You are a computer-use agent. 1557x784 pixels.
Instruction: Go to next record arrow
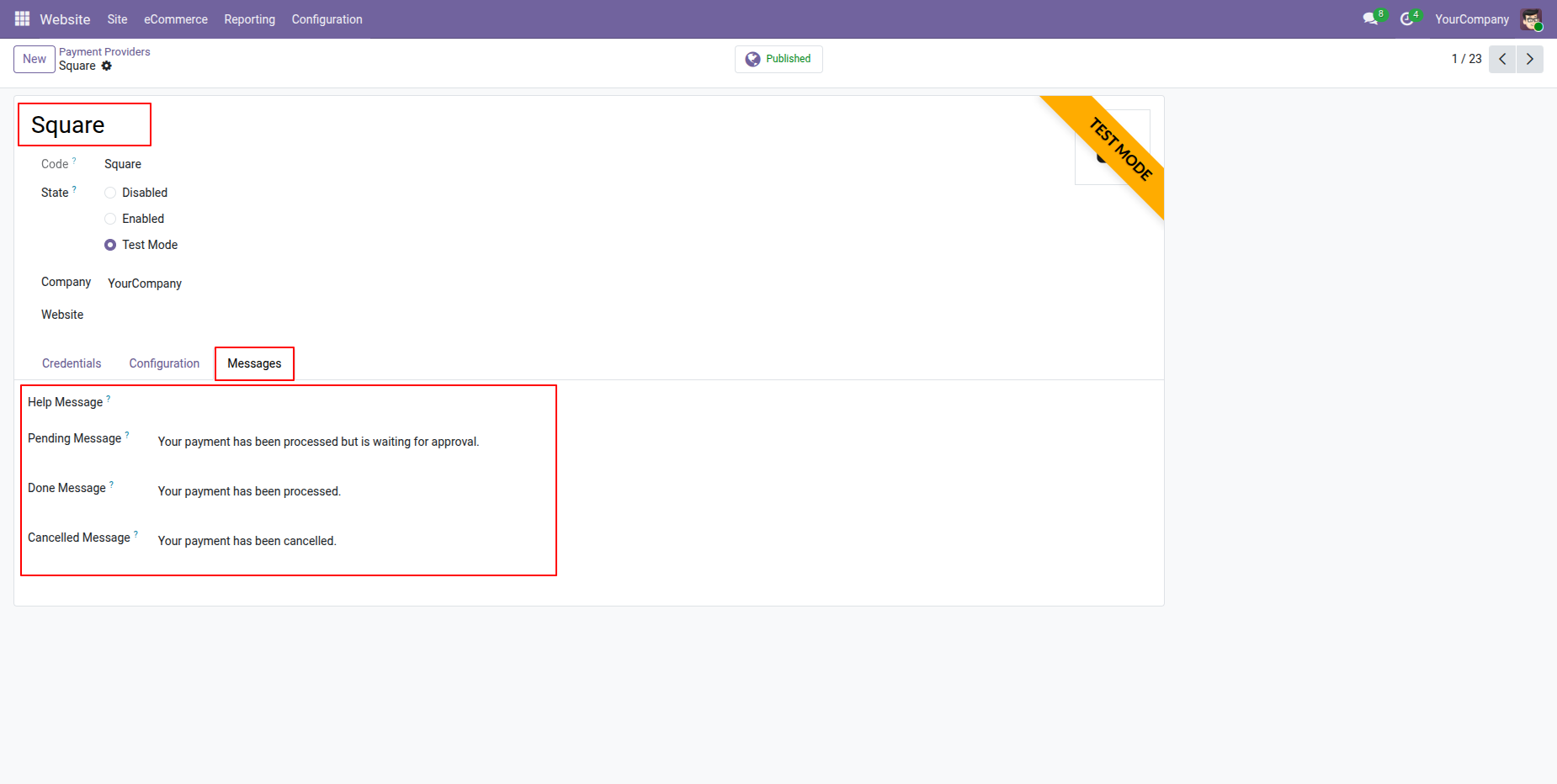(1530, 59)
